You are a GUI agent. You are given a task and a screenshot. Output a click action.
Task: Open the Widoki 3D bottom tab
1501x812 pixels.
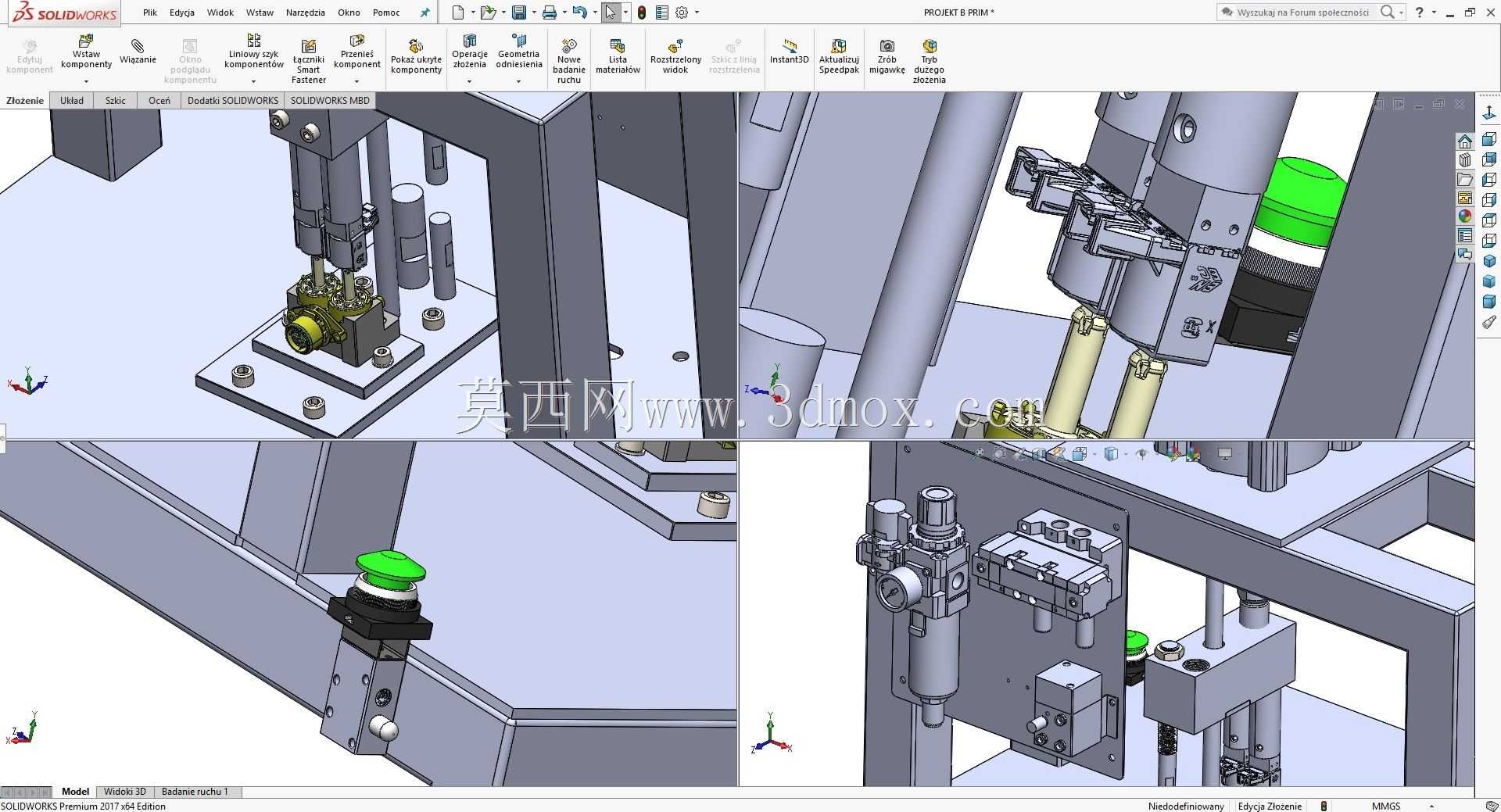(x=125, y=792)
